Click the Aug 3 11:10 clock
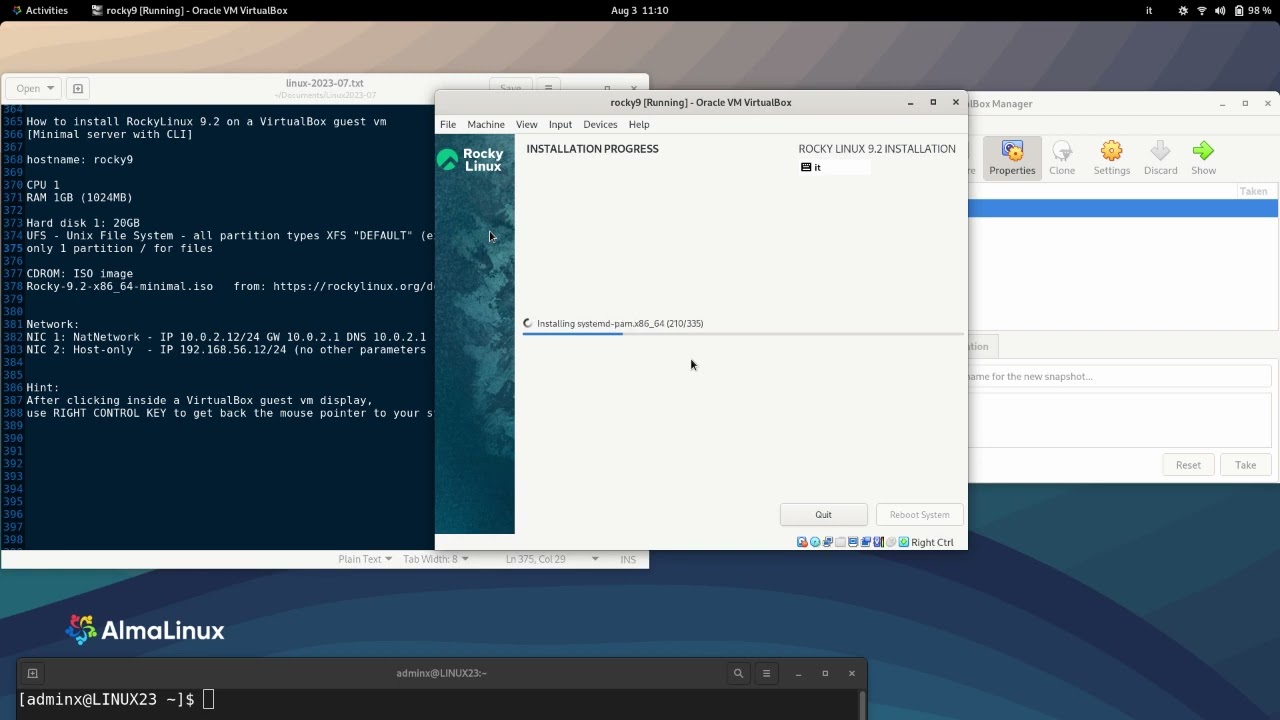The image size is (1280, 720). [x=639, y=10]
